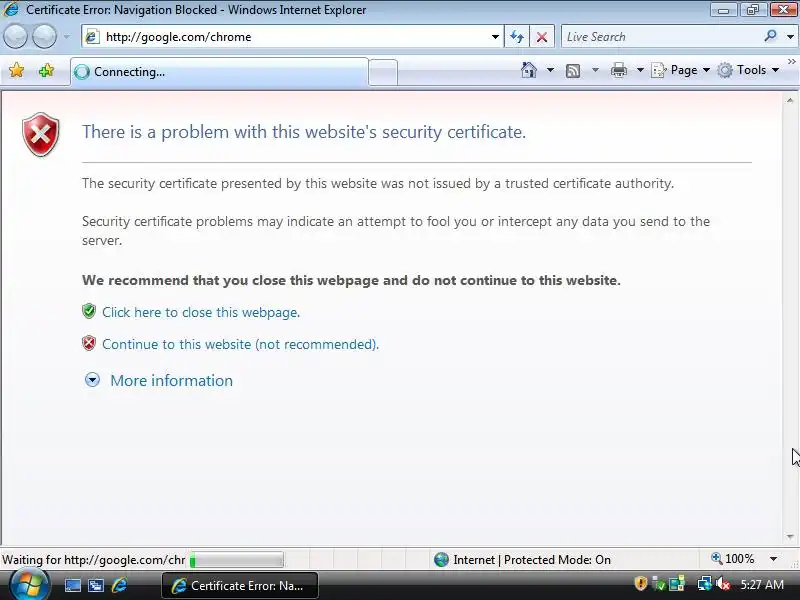Click the Live Search input box
The height and width of the screenshot is (600, 800).
[661, 37]
